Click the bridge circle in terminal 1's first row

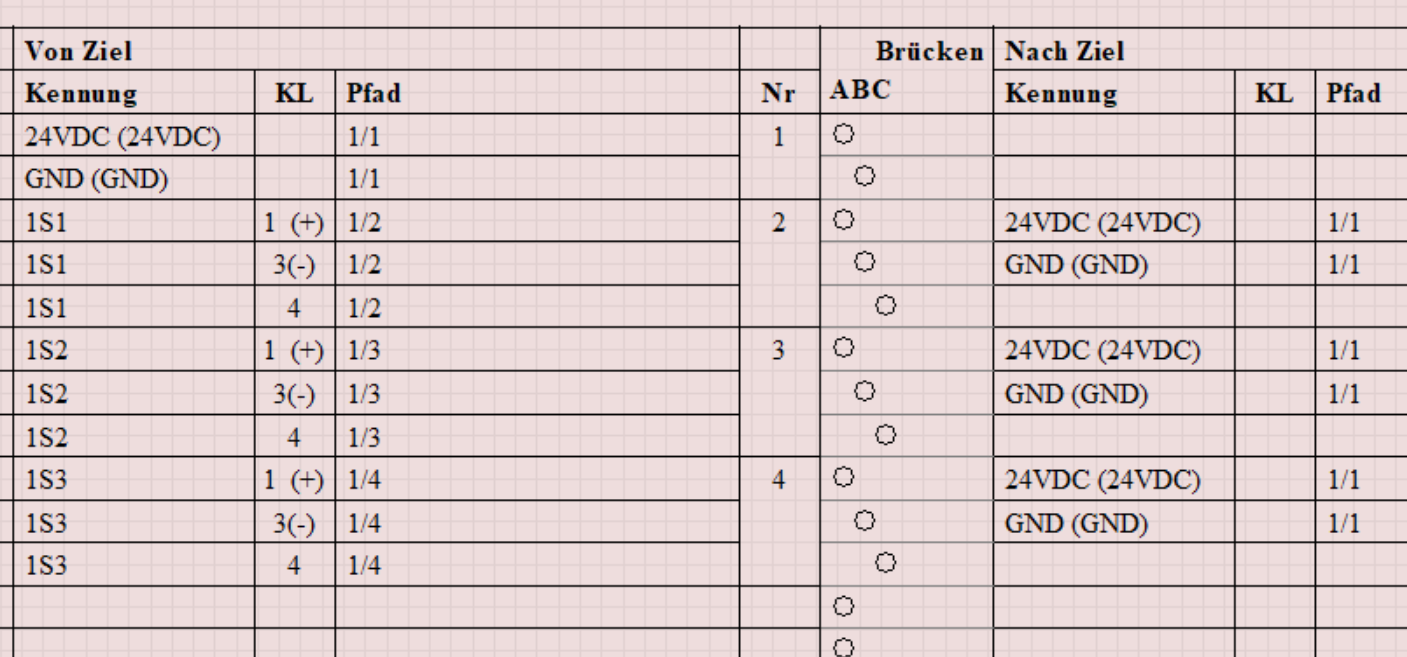842,134
